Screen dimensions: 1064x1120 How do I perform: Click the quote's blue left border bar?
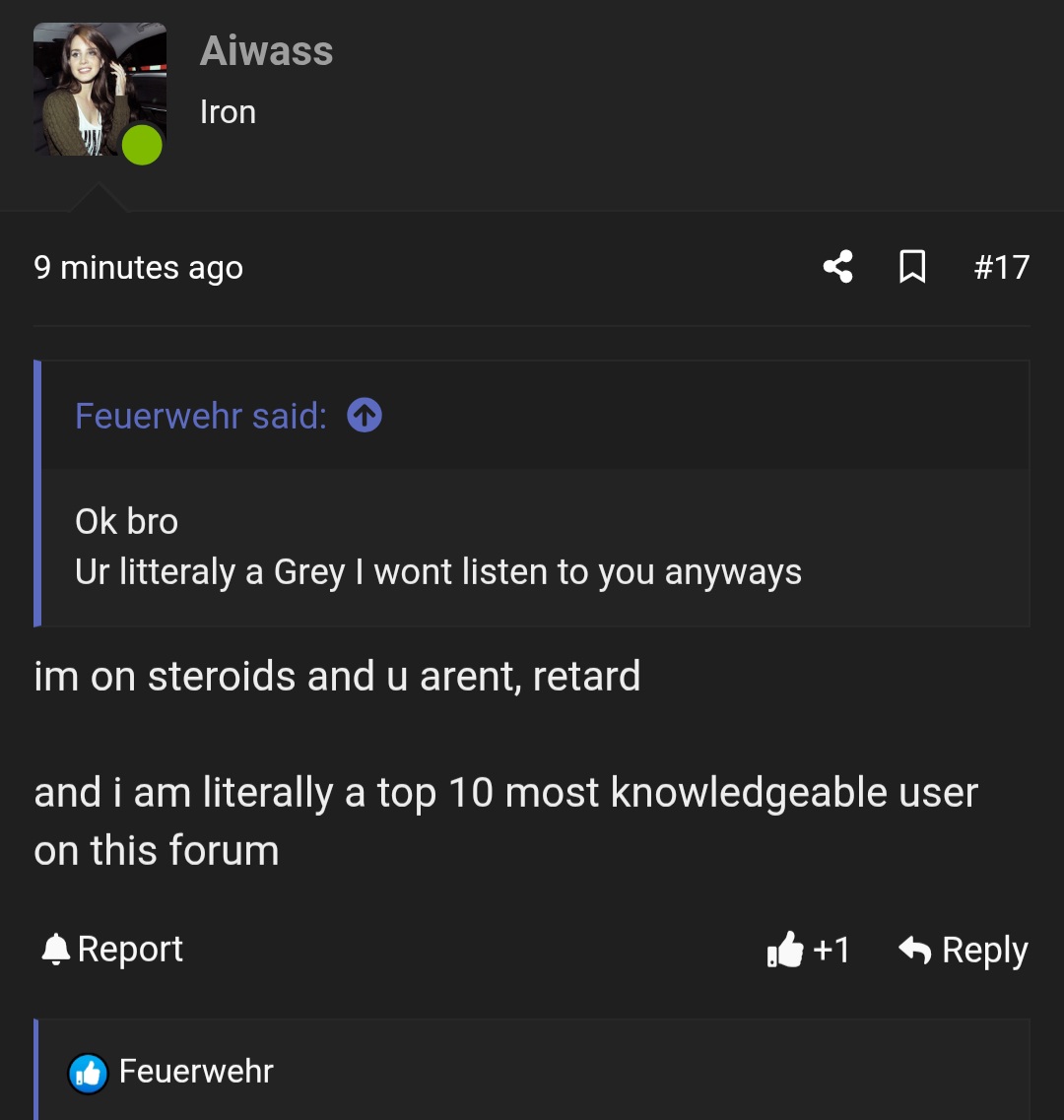37,493
